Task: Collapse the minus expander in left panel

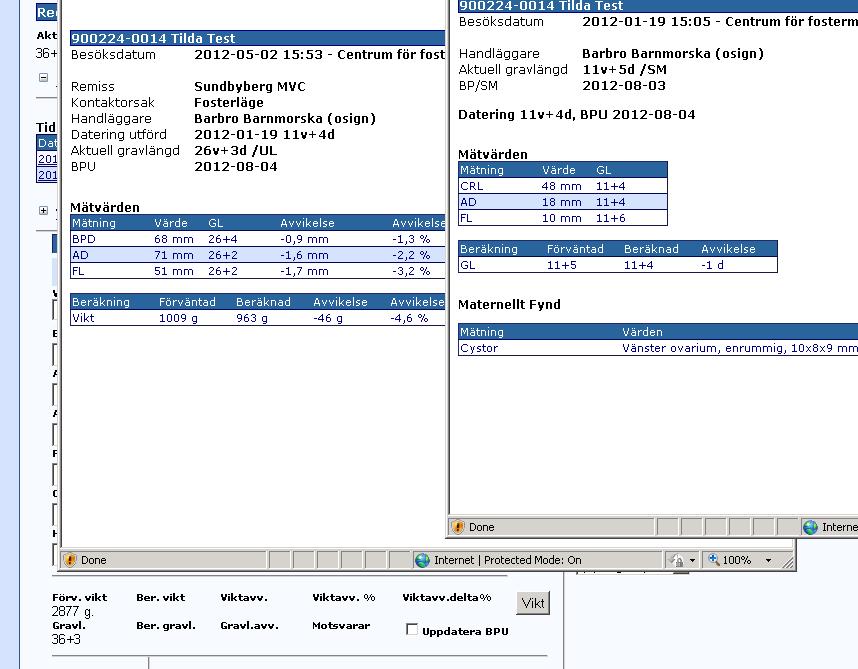Action: 44,78
